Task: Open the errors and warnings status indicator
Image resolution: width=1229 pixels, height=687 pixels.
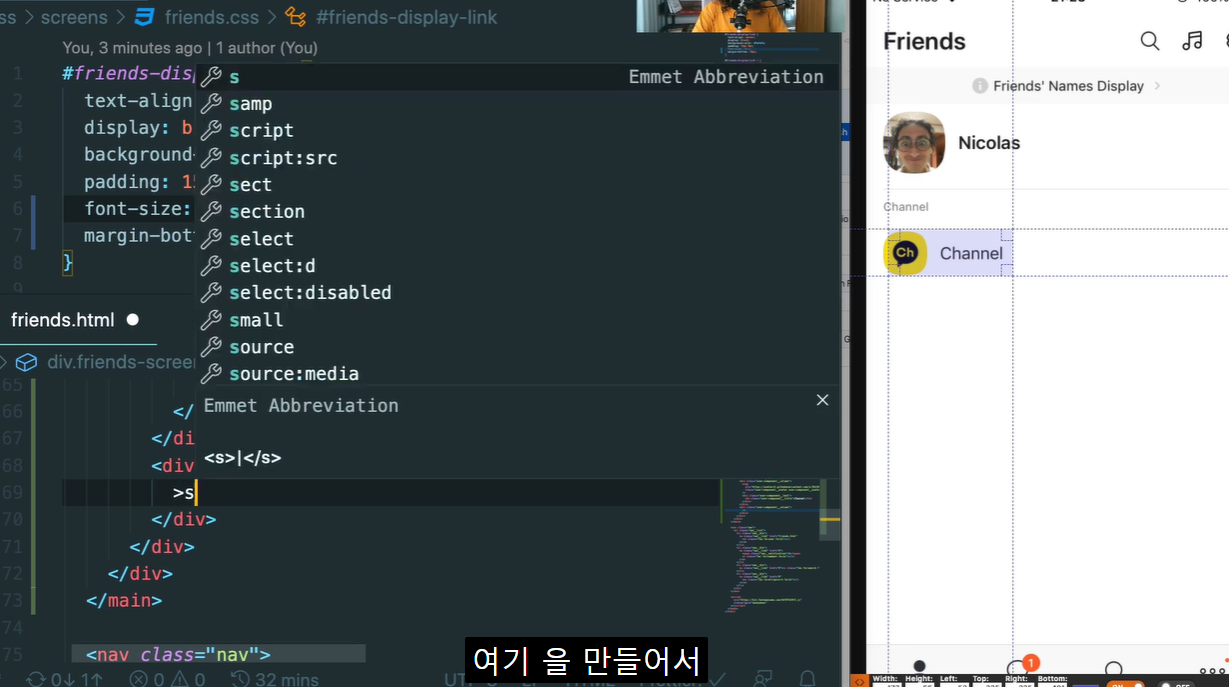Action: pos(167,679)
